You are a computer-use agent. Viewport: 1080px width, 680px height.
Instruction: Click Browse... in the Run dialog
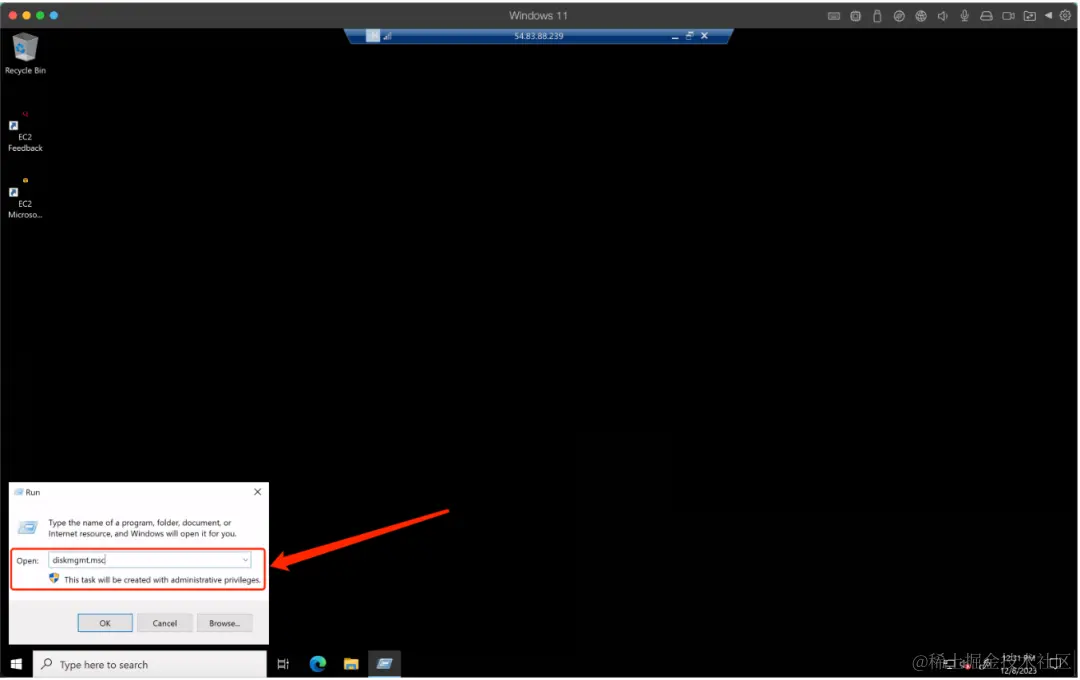[225, 623]
